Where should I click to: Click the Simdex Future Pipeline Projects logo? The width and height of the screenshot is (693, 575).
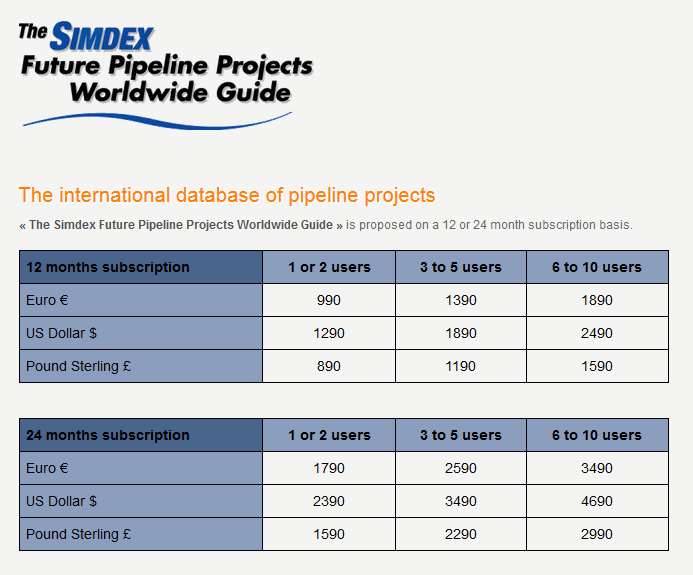(165, 72)
